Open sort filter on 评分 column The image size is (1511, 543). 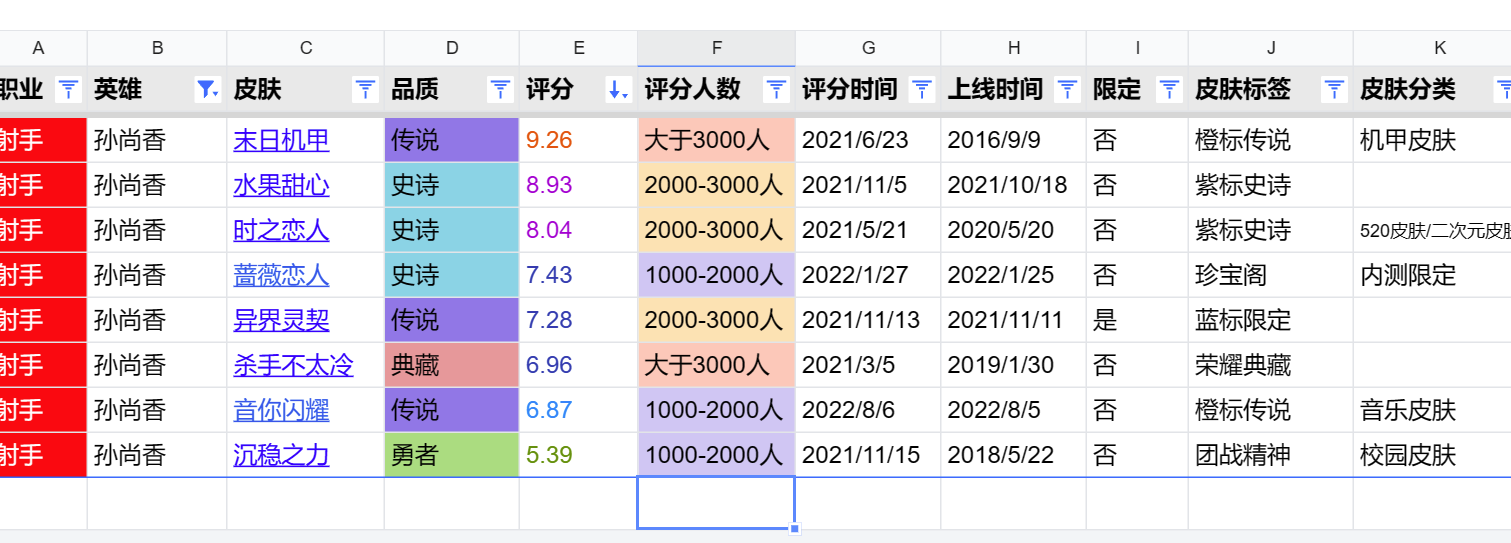pos(618,90)
